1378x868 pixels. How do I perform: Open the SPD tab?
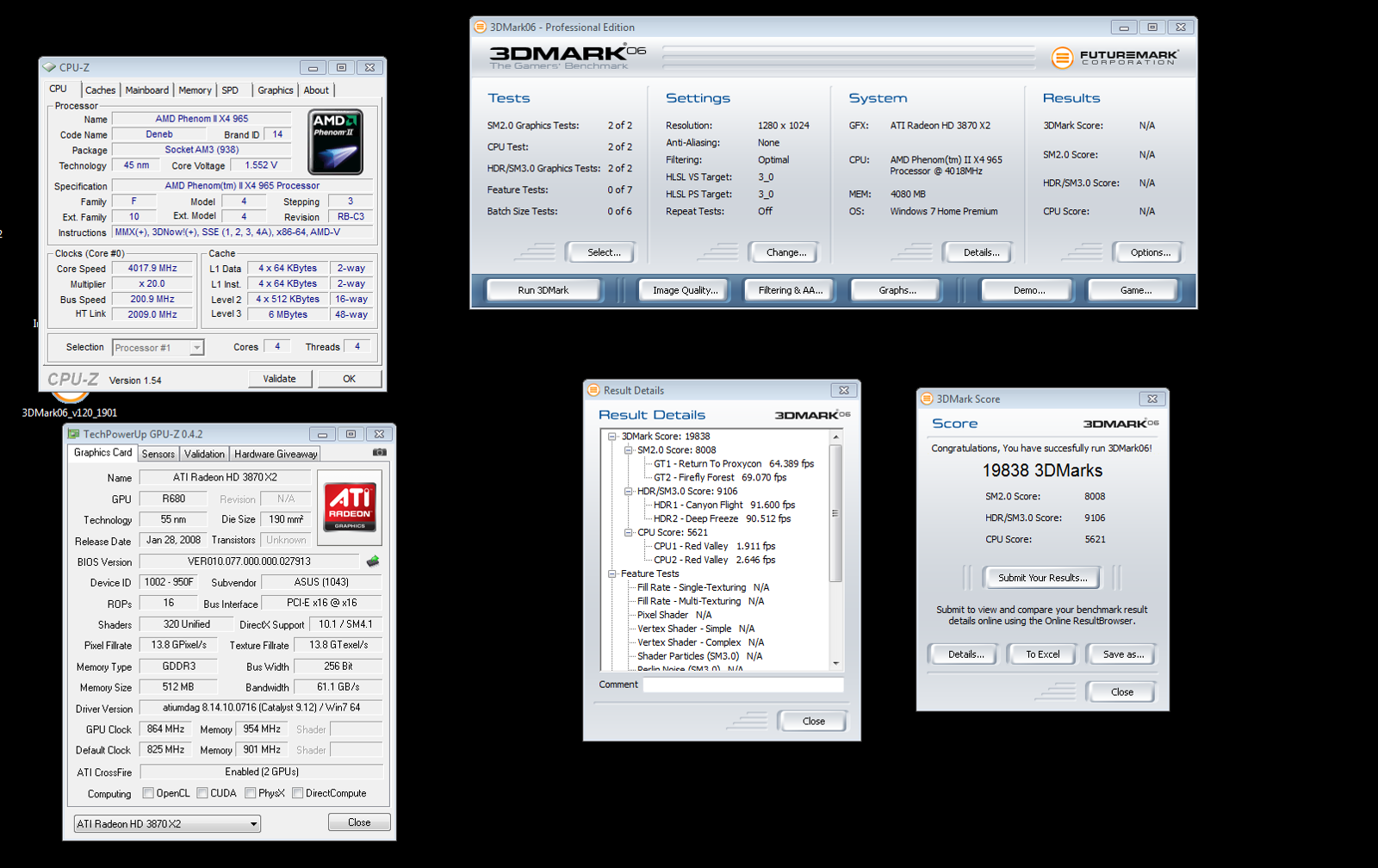point(230,90)
